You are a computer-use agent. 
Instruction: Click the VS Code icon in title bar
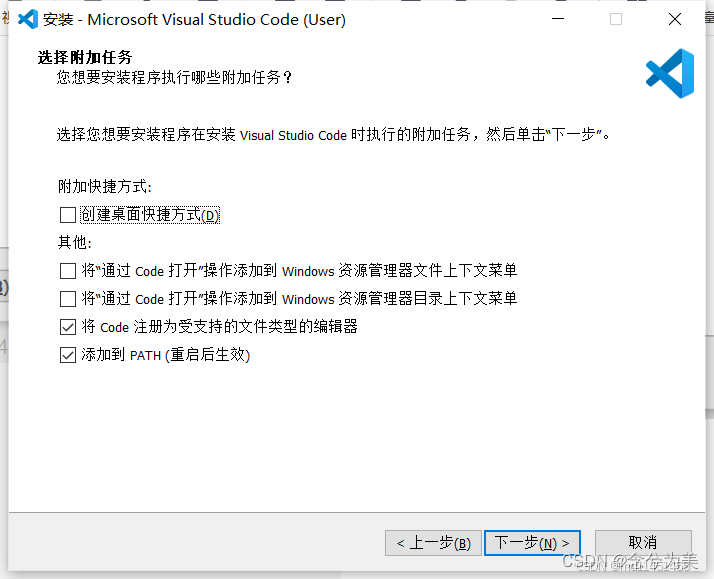tap(28, 19)
